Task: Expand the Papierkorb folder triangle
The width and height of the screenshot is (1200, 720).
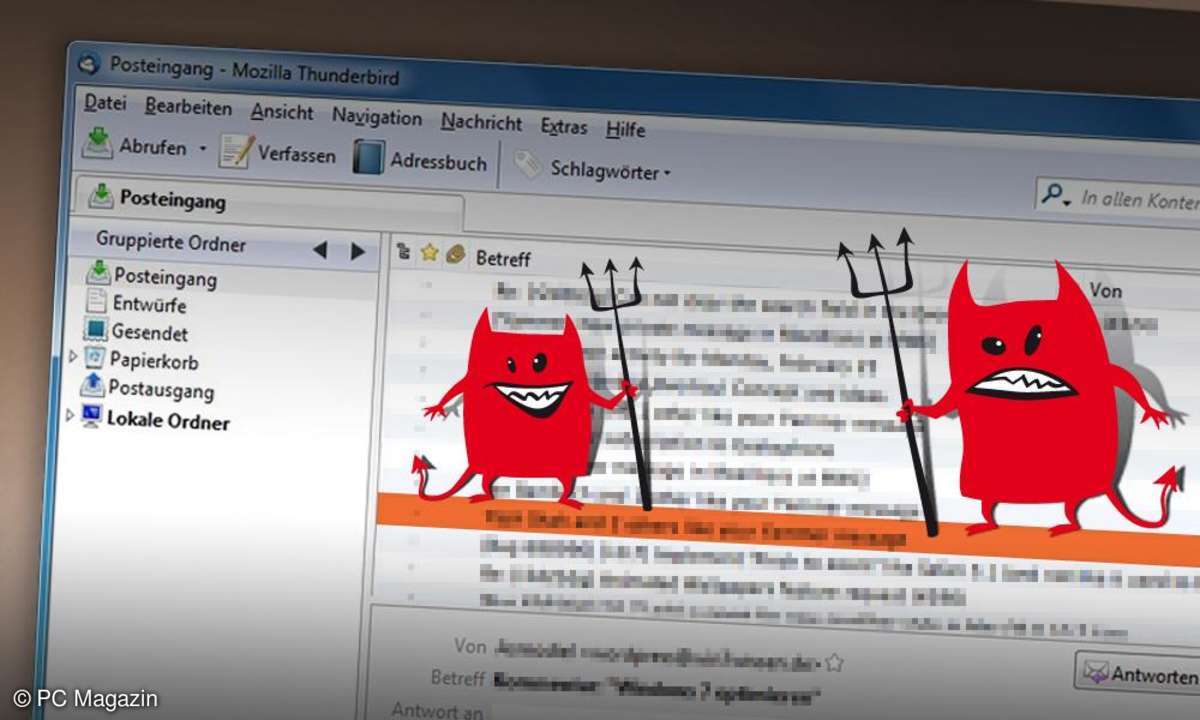Action: 73,356
